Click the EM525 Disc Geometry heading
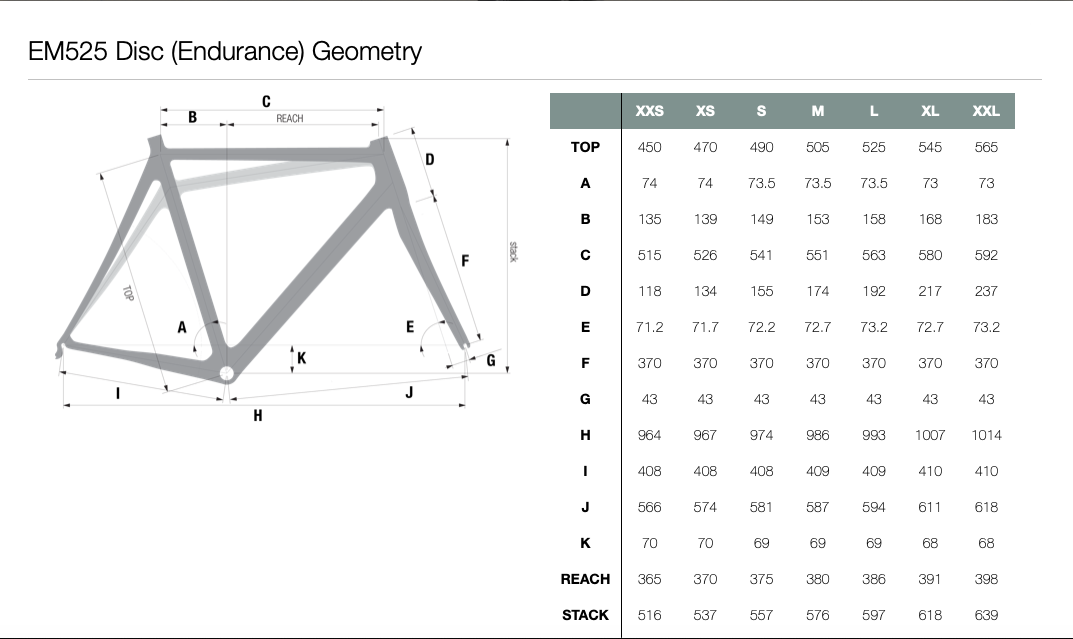Viewport: 1073px width, 639px height. click(225, 51)
